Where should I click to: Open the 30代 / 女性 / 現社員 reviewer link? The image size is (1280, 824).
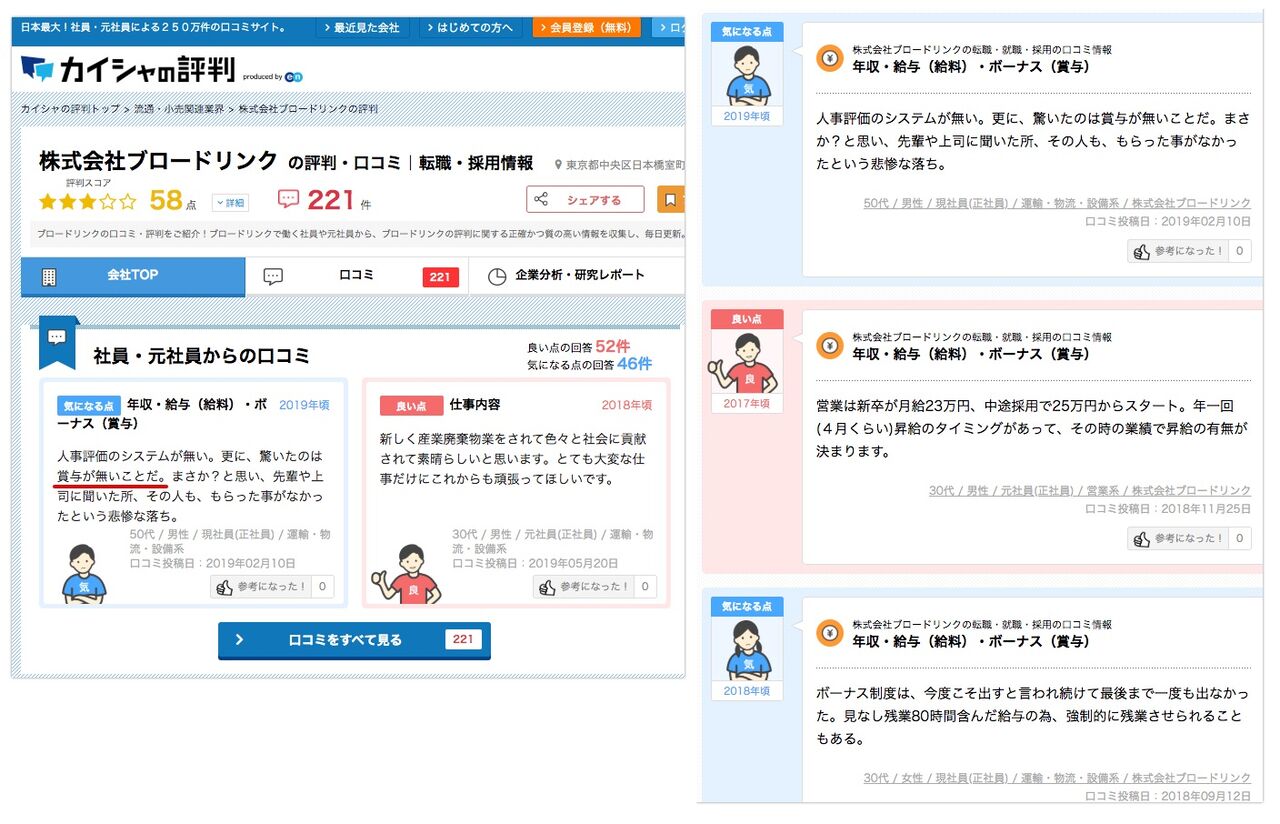pos(1057,778)
